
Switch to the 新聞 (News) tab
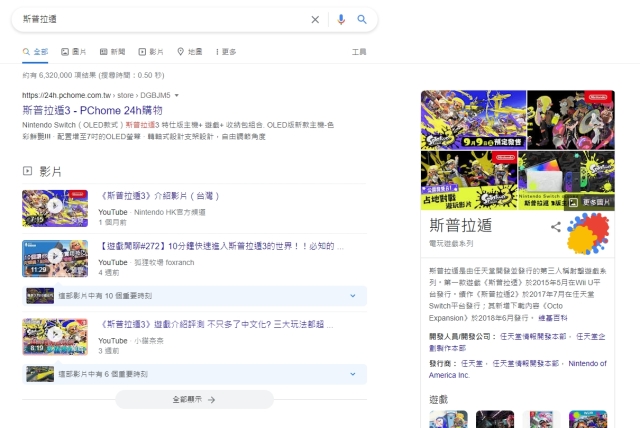[x=112, y=51]
